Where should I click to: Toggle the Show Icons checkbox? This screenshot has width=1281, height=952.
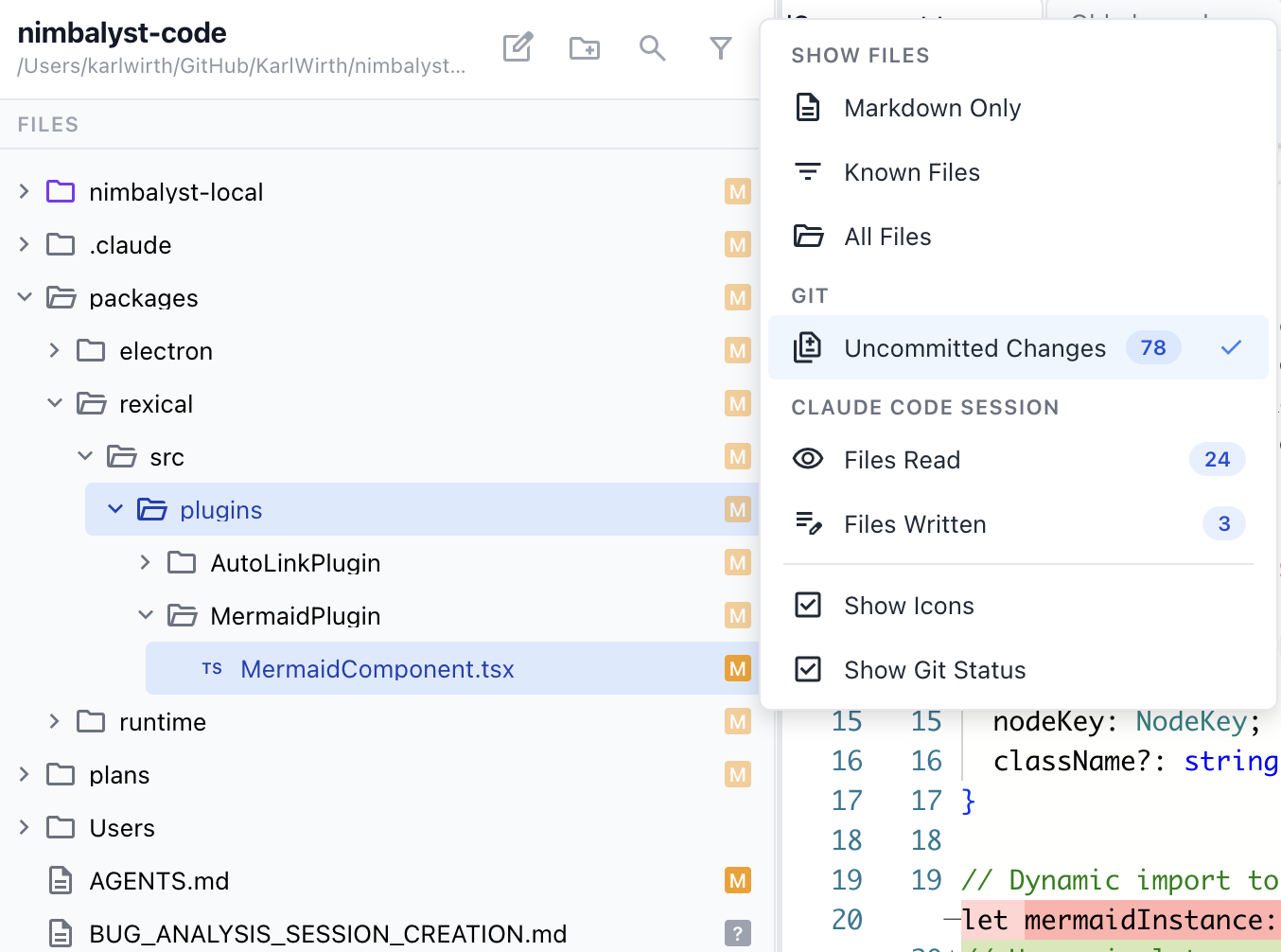click(808, 605)
